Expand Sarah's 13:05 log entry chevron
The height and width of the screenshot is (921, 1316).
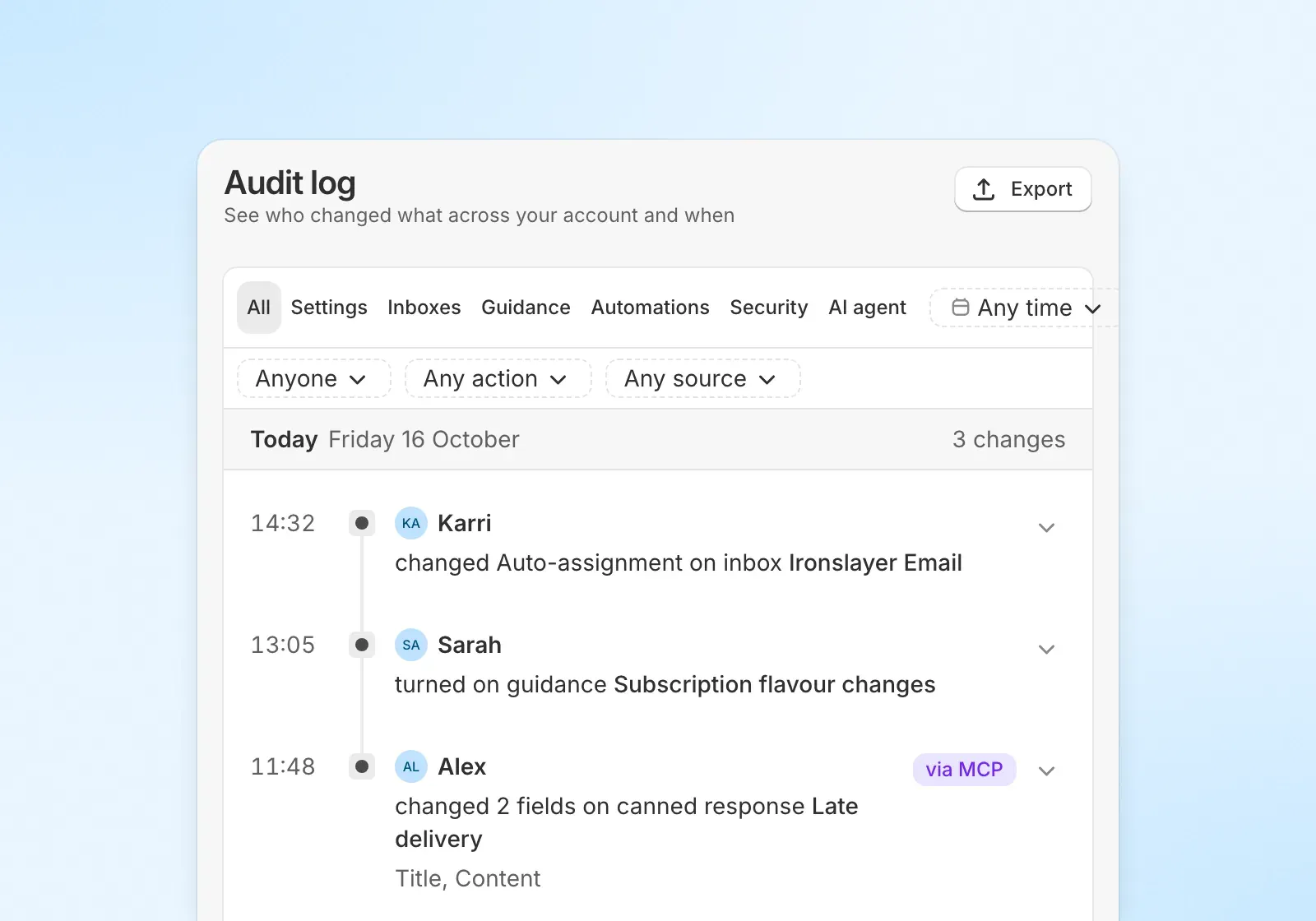(x=1046, y=649)
